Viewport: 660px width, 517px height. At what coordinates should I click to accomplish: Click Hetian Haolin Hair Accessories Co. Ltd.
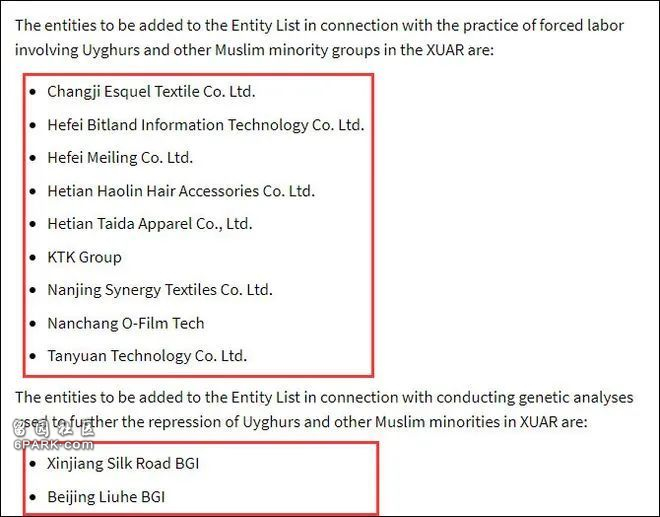(x=181, y=191)
